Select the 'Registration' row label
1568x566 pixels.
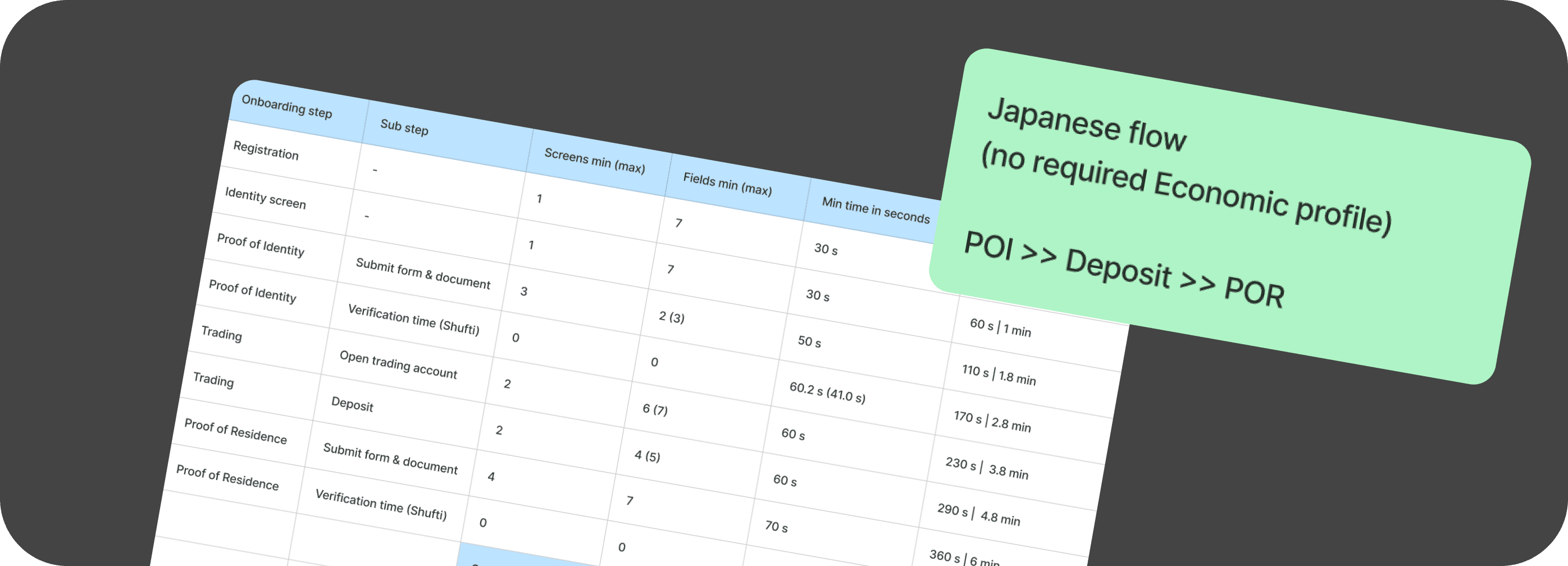coord(266,150)
